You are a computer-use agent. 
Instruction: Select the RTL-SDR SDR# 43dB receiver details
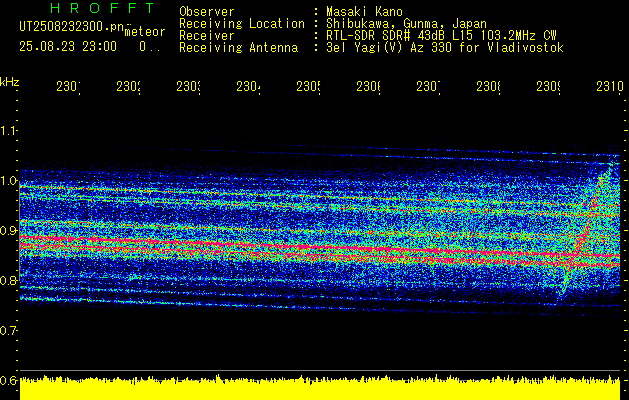point(441,36)
